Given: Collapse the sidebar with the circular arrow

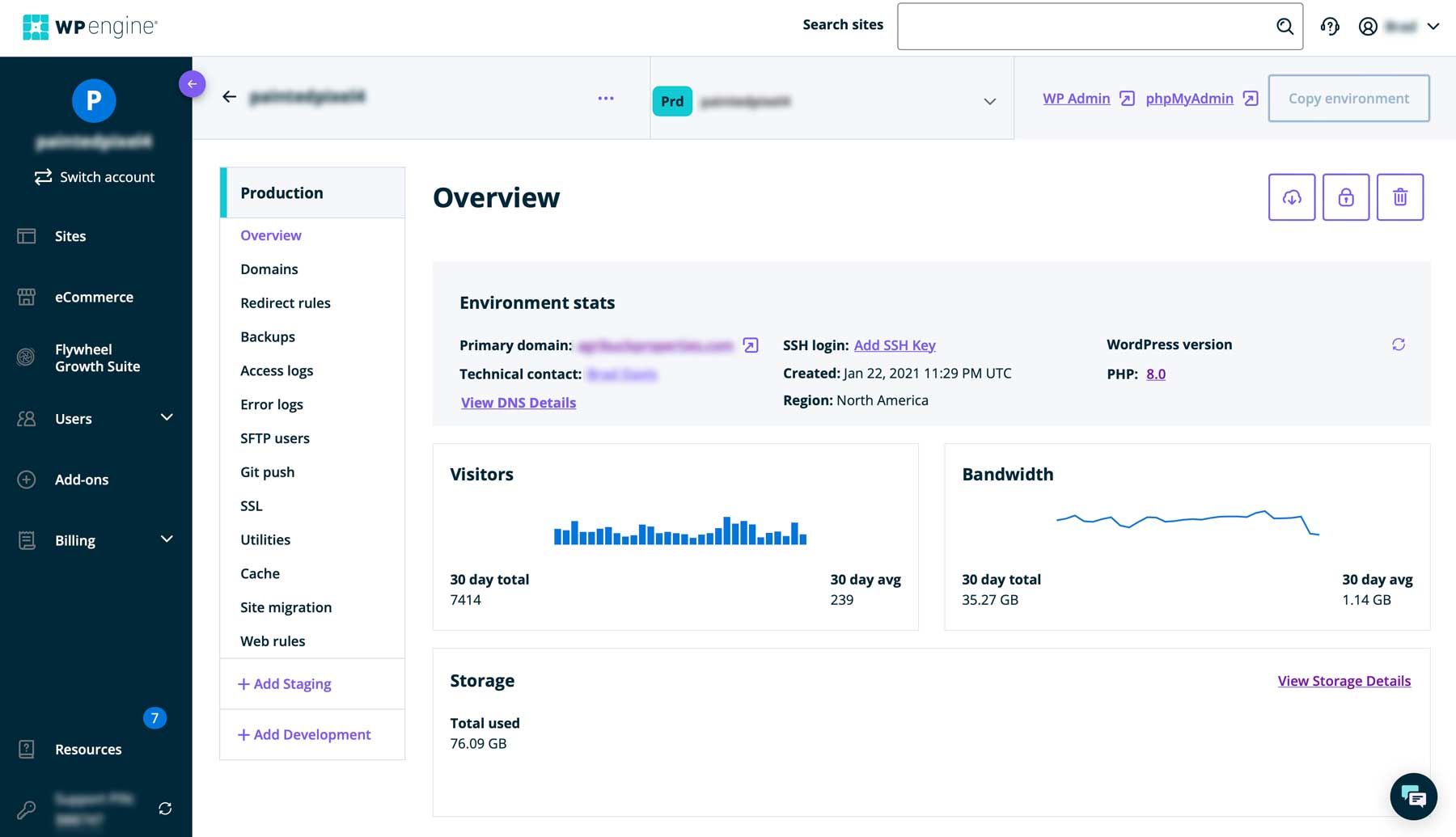Looking at the screenshot, I should (x=192, y=83).
